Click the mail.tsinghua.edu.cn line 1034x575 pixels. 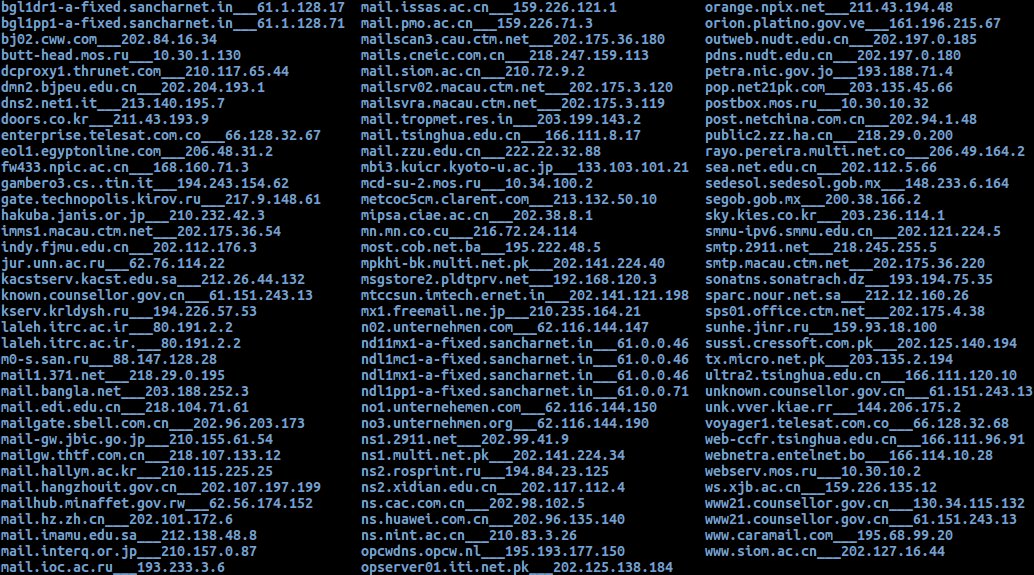coord(501,135)
